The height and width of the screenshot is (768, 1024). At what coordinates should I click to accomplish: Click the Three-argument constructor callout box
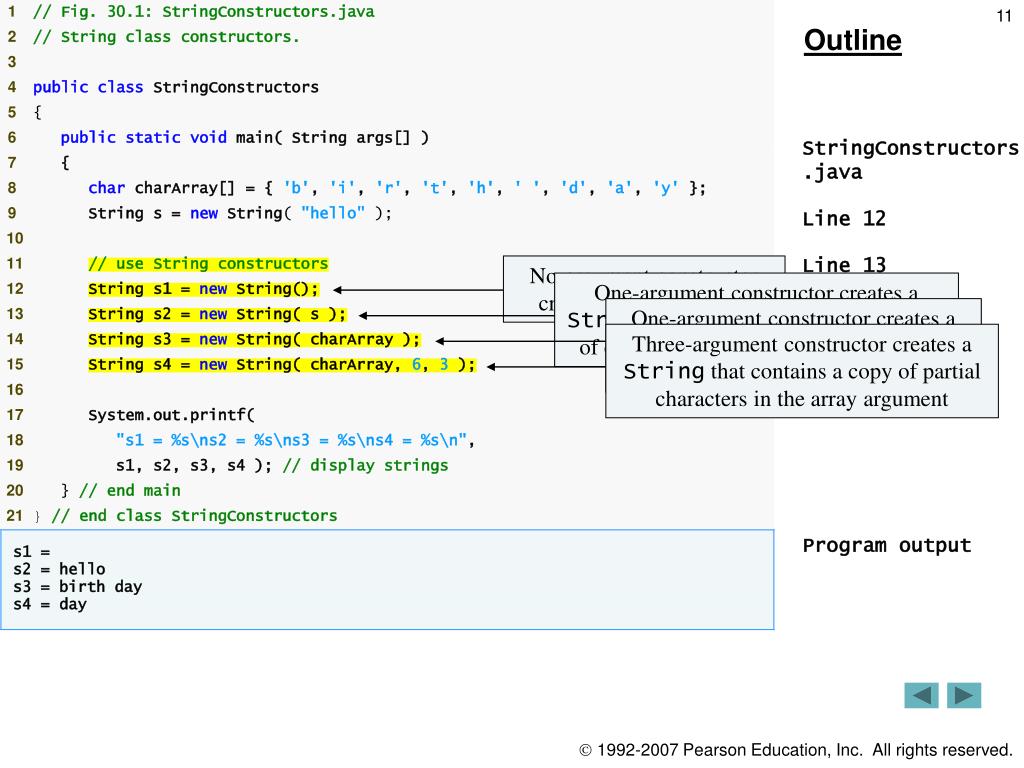[x=802, y=371]
